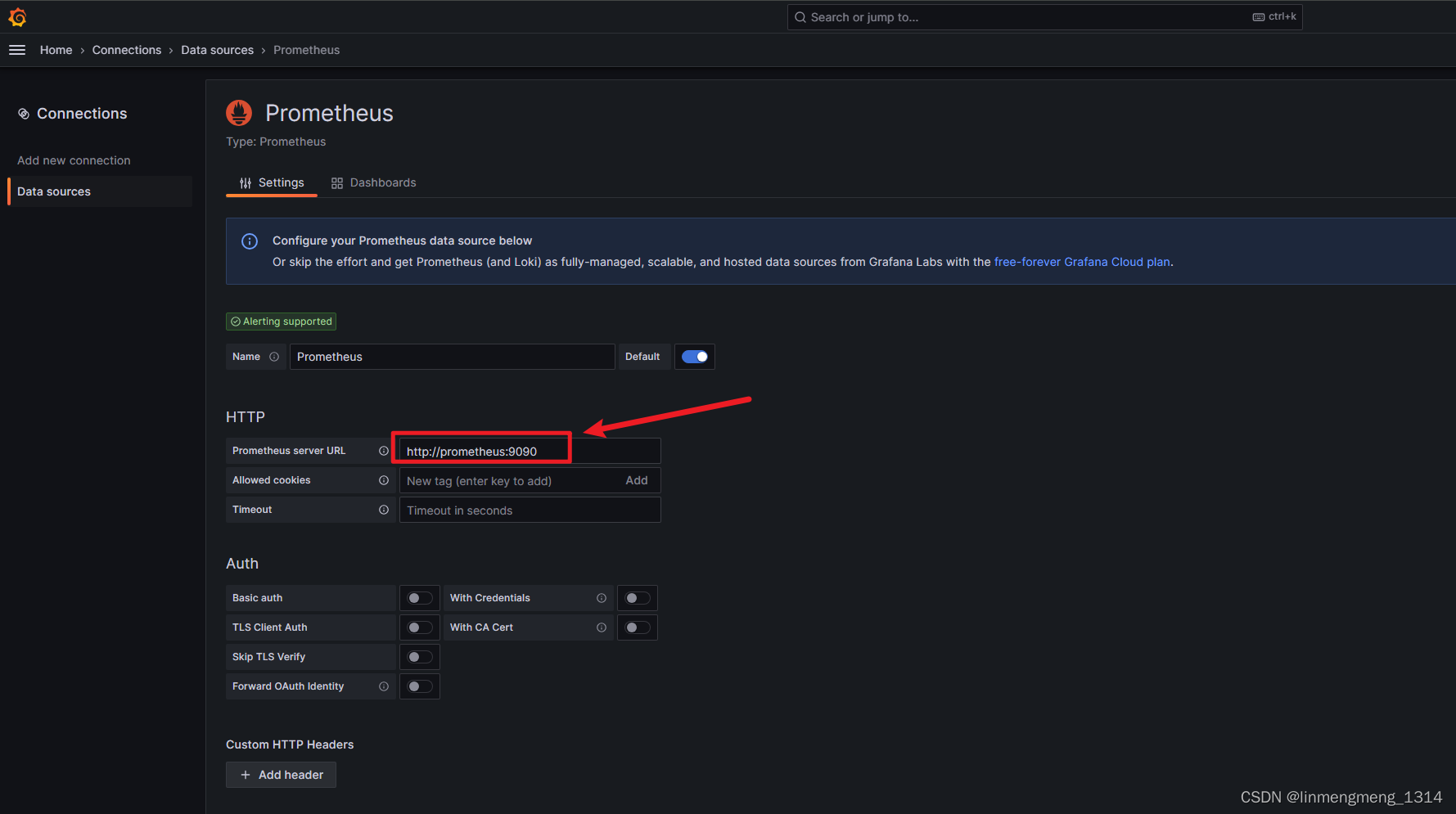Enable Forward OAuth Identity toggle

click(x=420, y=686)
